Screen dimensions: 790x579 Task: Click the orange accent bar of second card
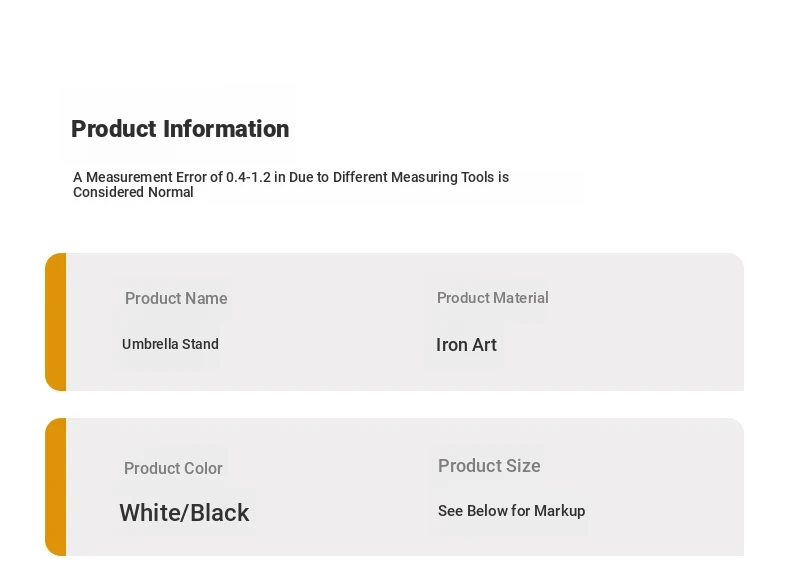coord(55,487)
